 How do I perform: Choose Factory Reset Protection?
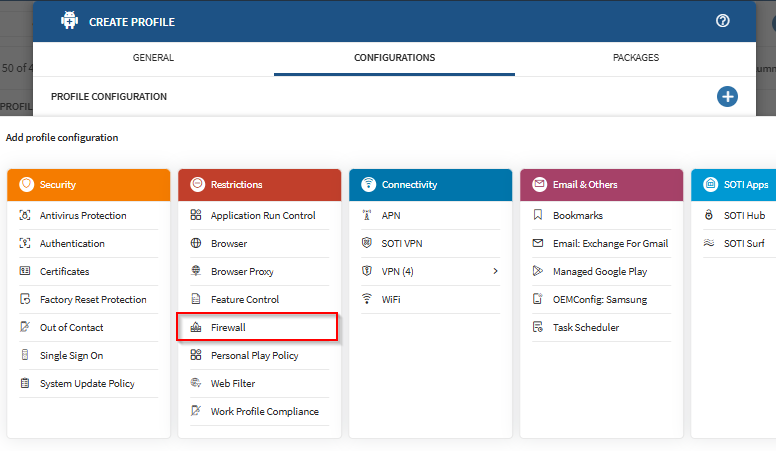click(x=92, y=300)
